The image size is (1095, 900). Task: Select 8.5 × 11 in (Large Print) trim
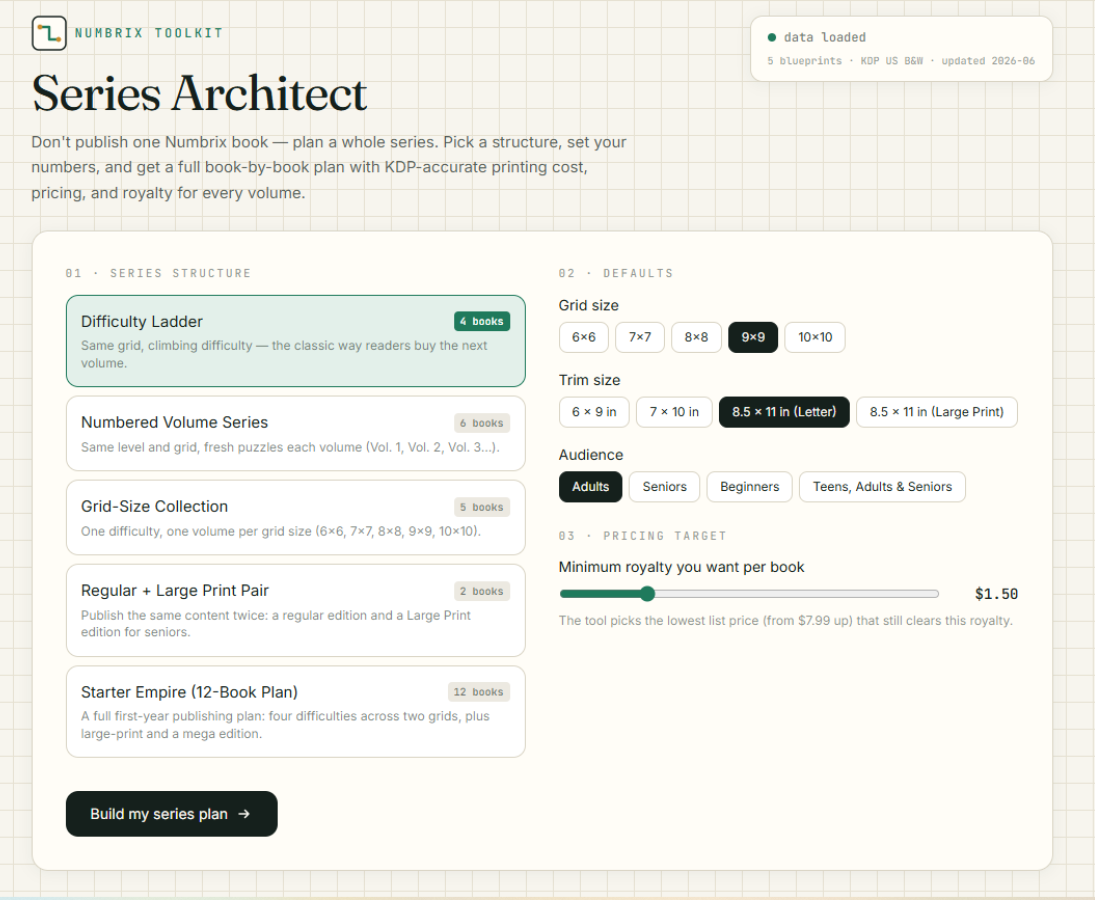(x=936, y=412)
